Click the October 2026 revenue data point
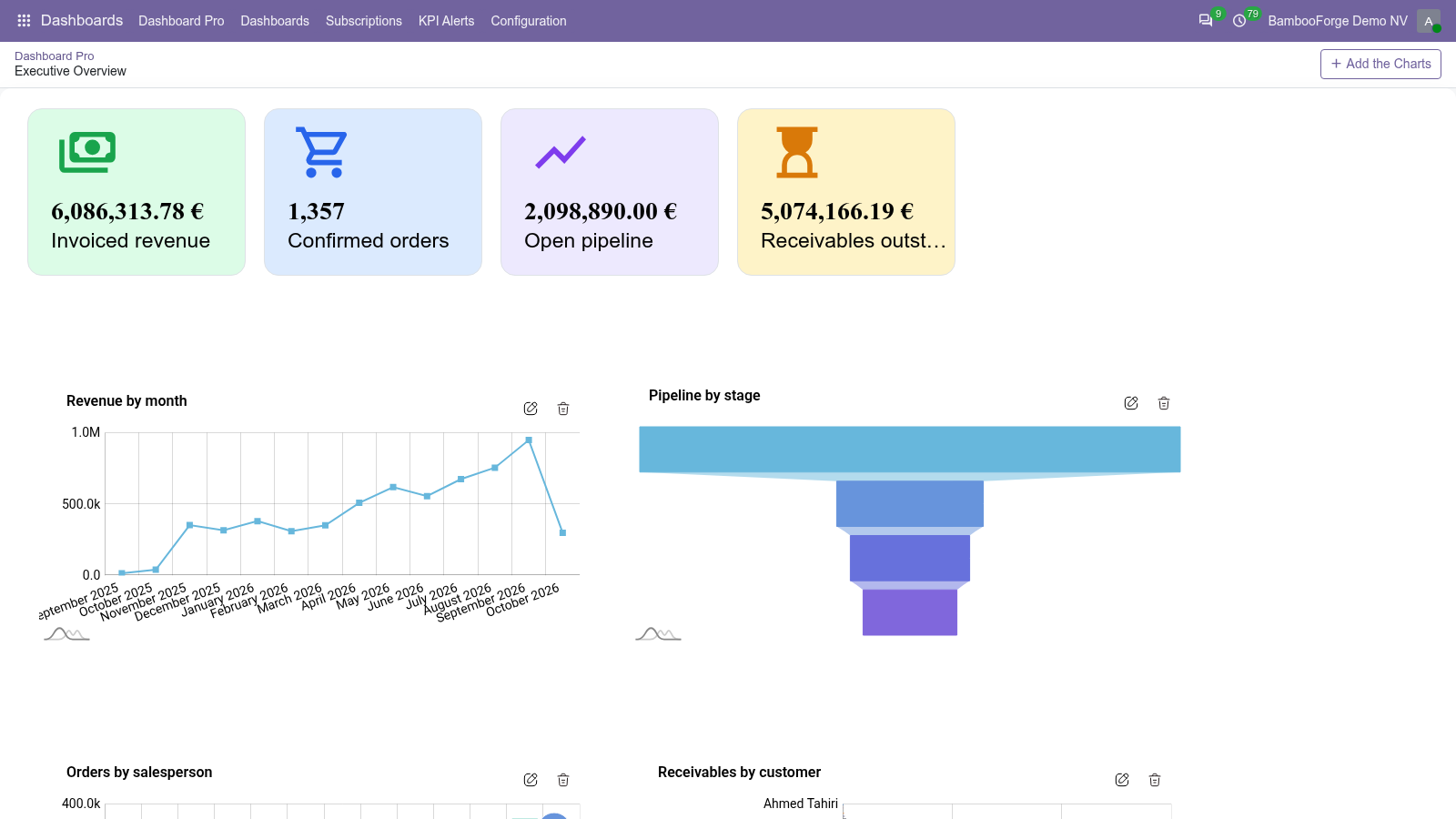Viewport: 1456px width, 819px height. coord(562,532)
